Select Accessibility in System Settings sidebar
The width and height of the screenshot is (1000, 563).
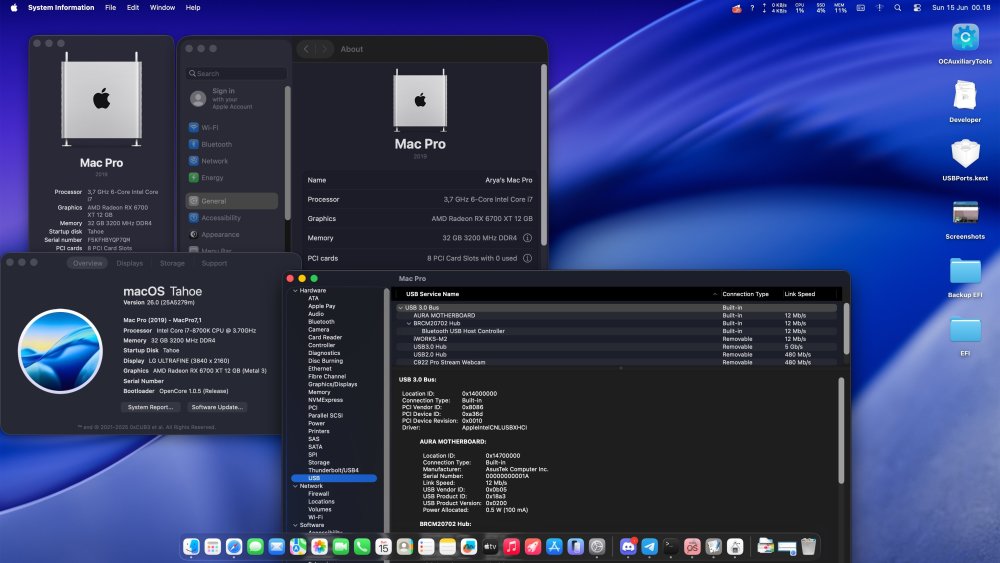point(232,217)
